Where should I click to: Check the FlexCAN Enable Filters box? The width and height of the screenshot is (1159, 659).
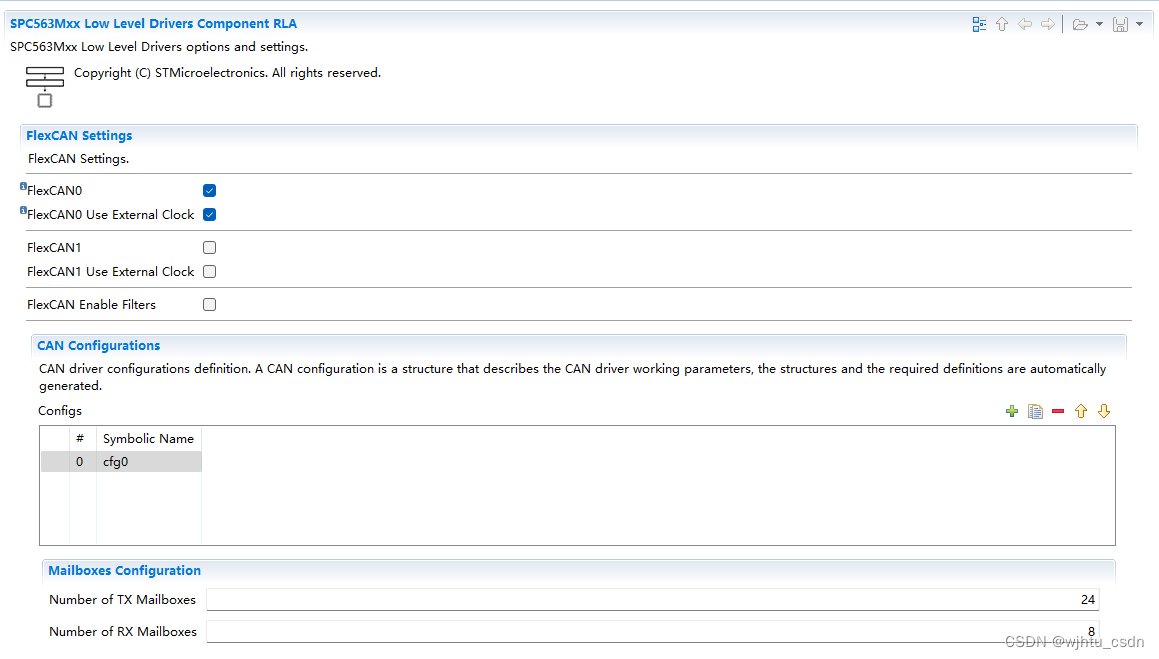point(209,304)
